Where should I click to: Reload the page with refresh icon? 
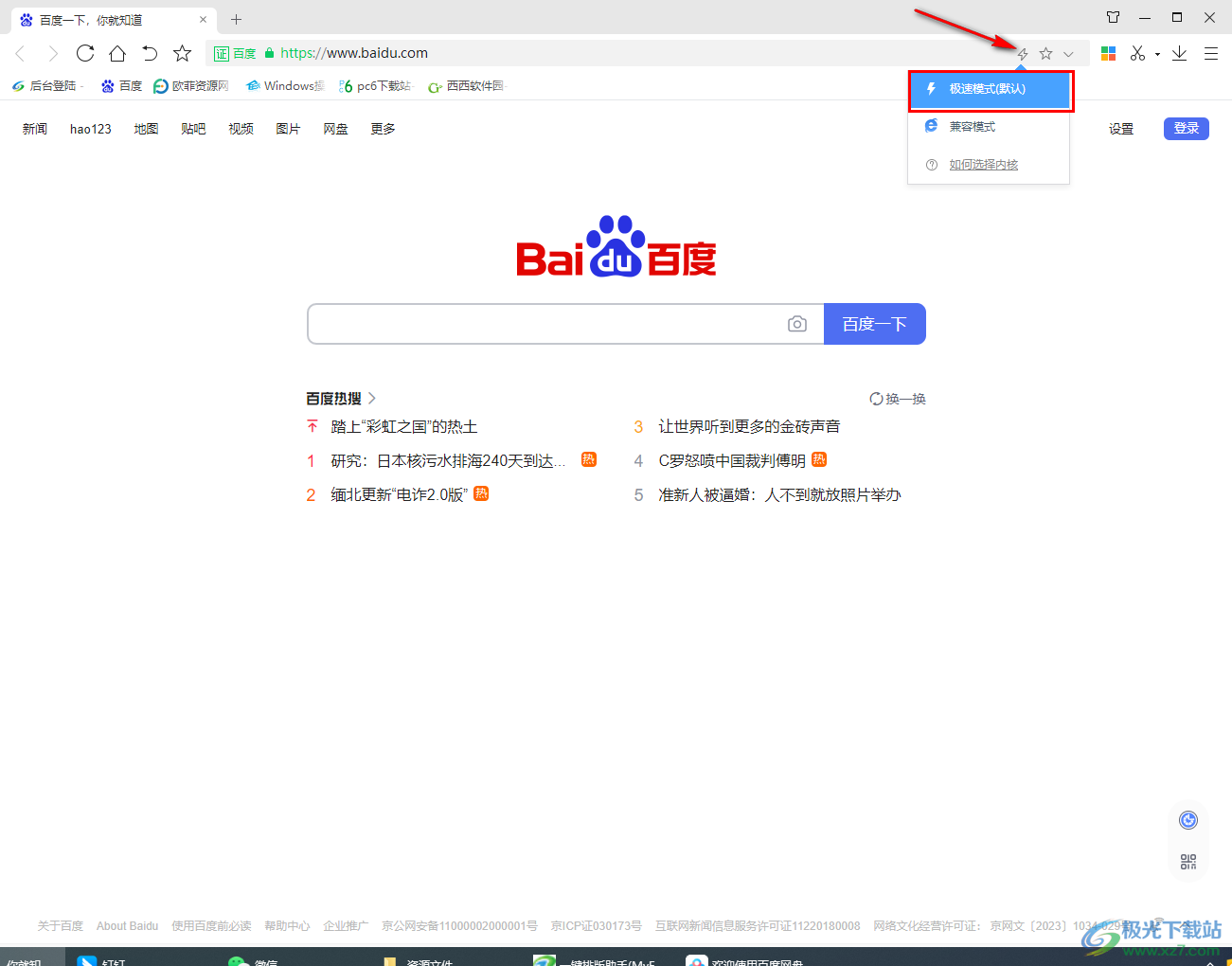point(85,53)
